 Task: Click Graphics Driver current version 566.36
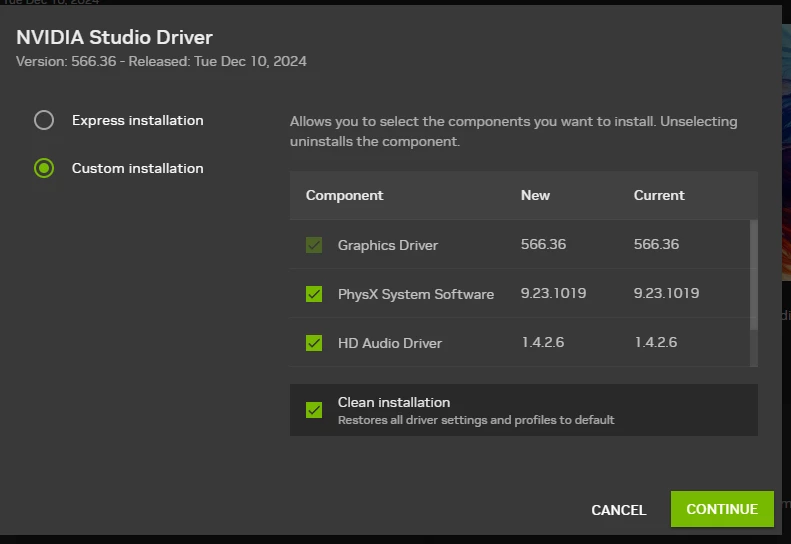(656, 244)
